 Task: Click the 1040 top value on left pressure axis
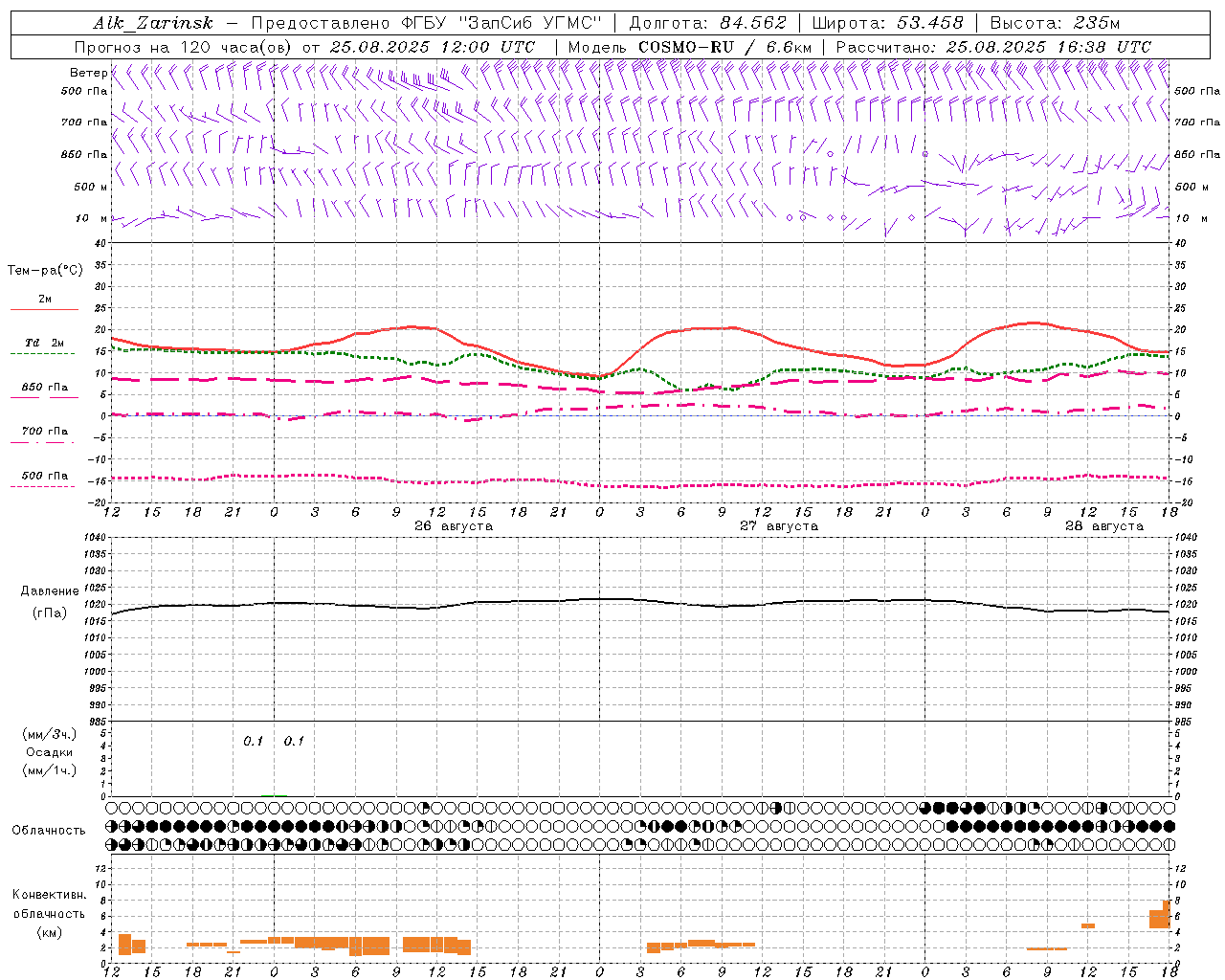tap(97, 538)
